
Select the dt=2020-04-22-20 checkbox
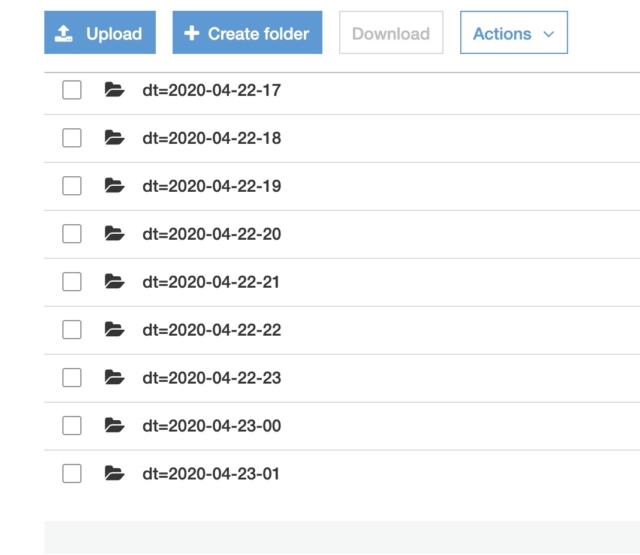pos(72,234)
